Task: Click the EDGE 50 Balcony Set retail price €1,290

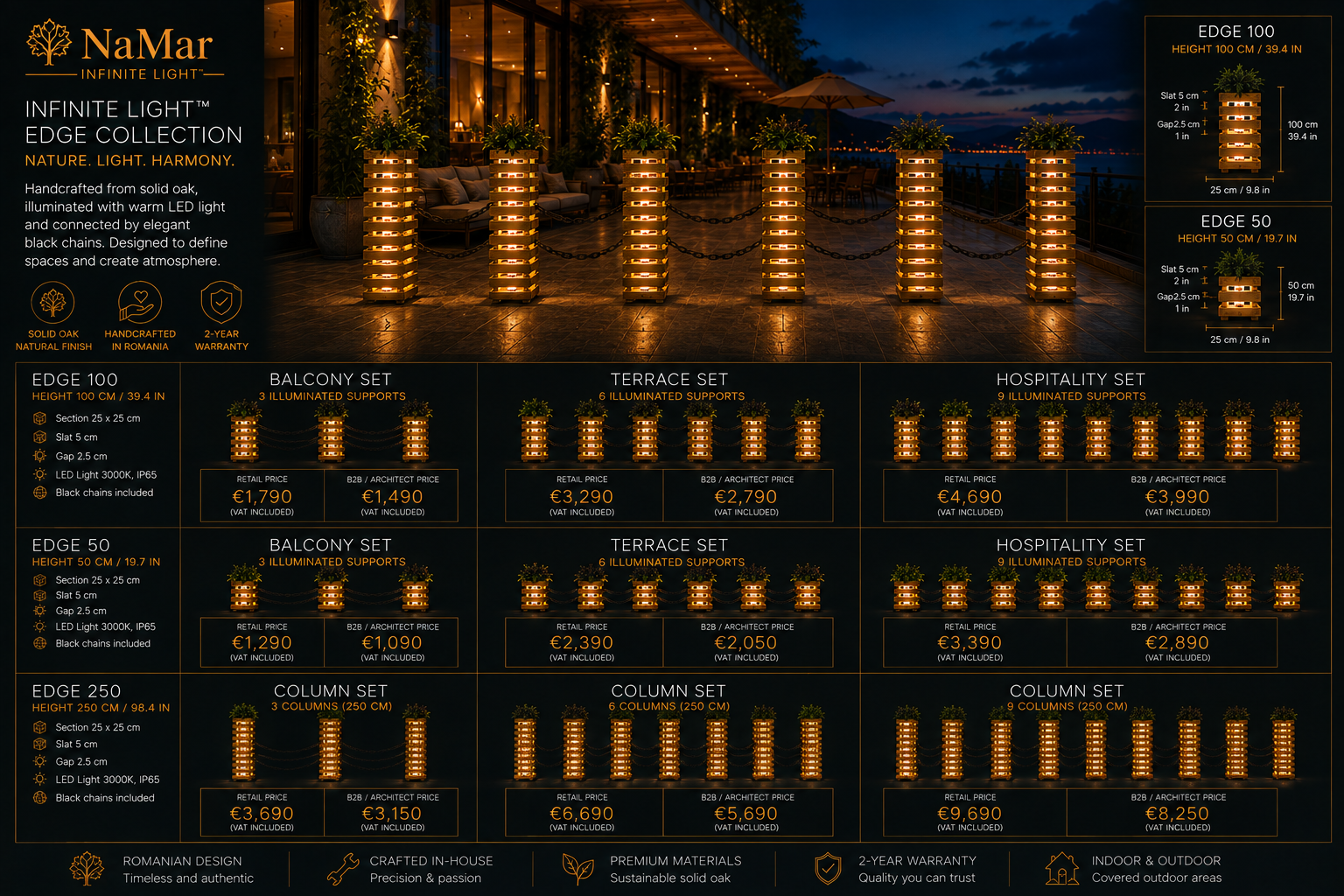Action: tap(262, 643)
